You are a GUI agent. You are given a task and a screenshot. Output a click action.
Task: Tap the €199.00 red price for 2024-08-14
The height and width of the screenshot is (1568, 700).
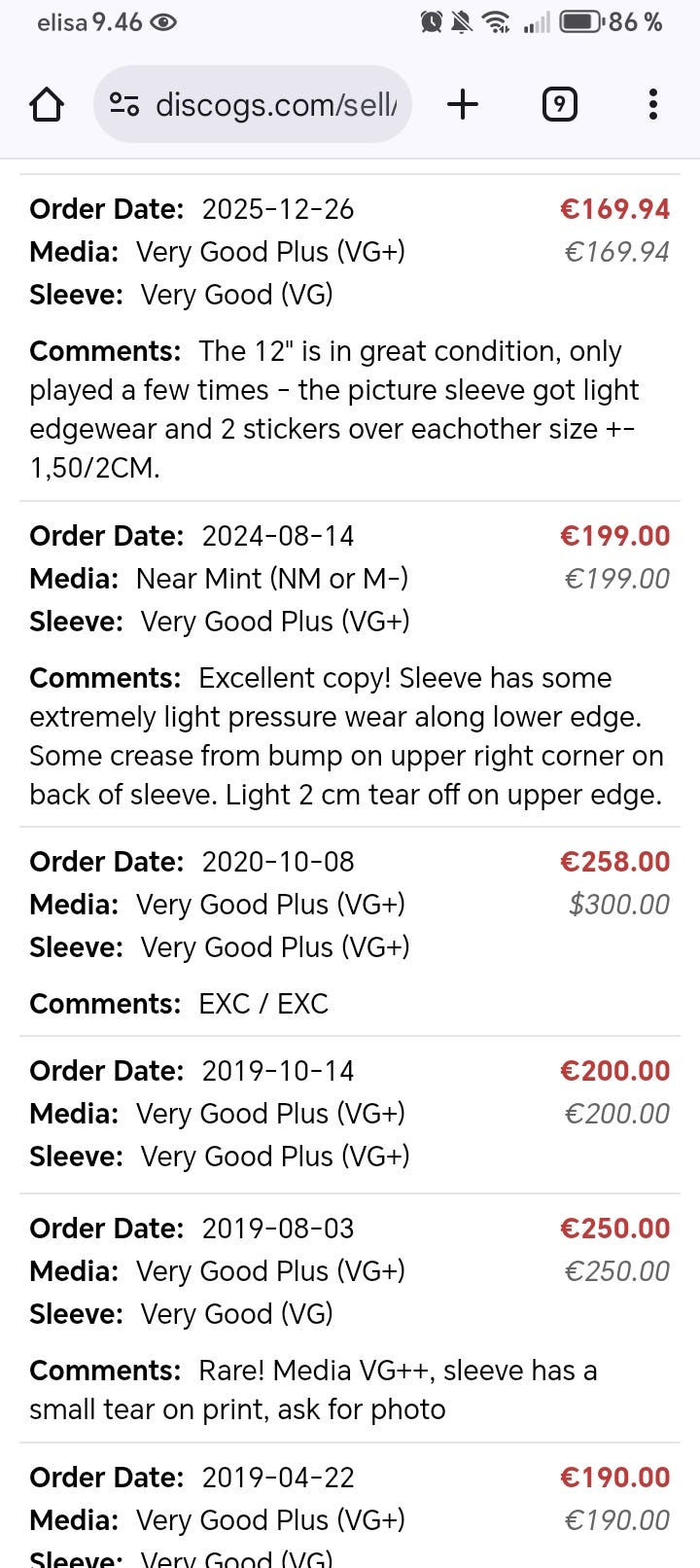point(614,536)
